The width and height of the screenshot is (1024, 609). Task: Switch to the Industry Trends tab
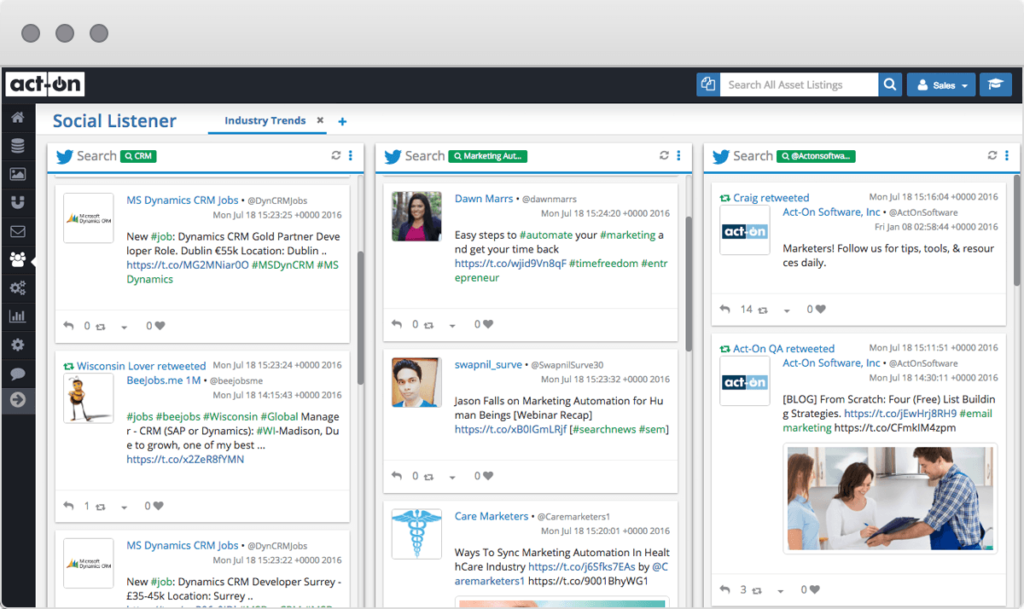pyautogui.click(x=266, y=120)
